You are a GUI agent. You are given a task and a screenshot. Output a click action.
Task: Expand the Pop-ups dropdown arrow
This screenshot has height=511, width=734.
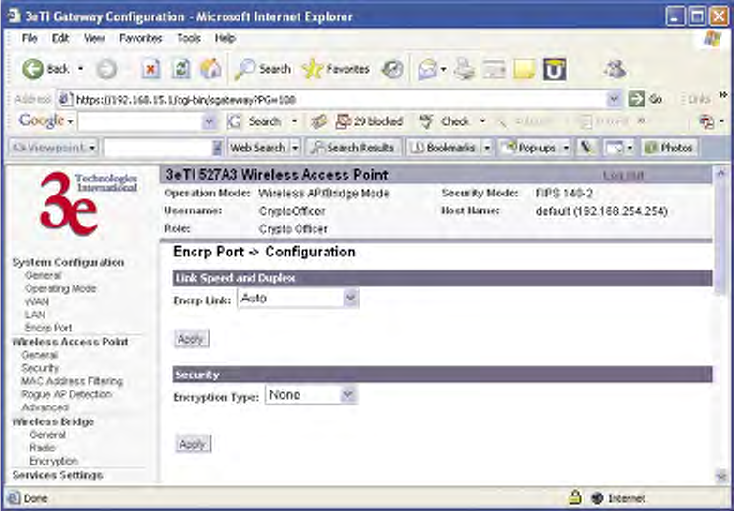coord(566,148)
